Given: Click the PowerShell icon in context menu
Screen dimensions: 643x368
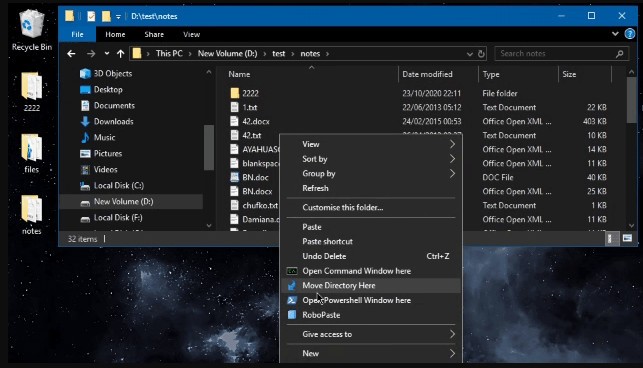Looking at the screenshot, I should click(292, 300).
